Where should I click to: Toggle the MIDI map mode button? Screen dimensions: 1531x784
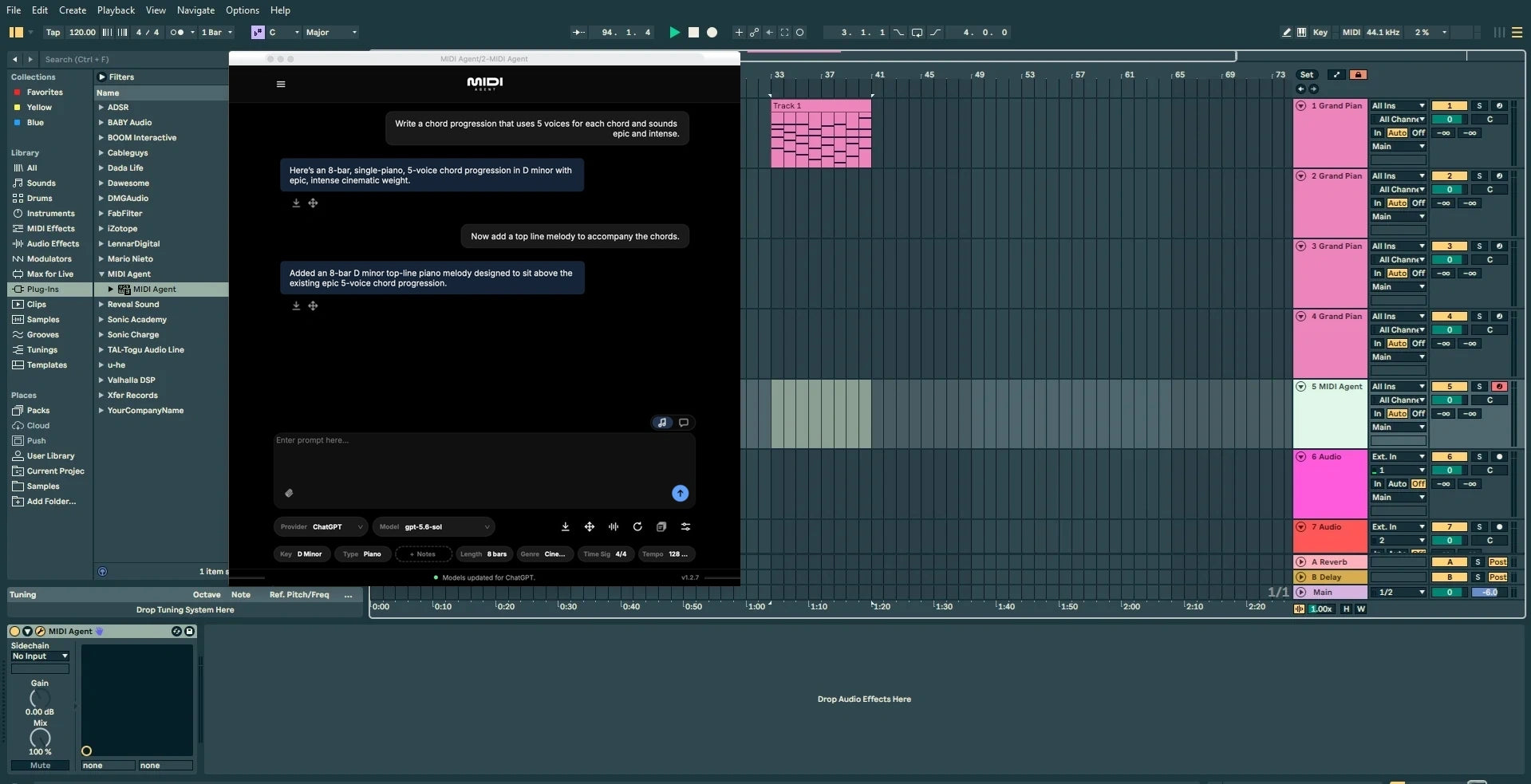pyautogui.click(x=1351, y=33)
